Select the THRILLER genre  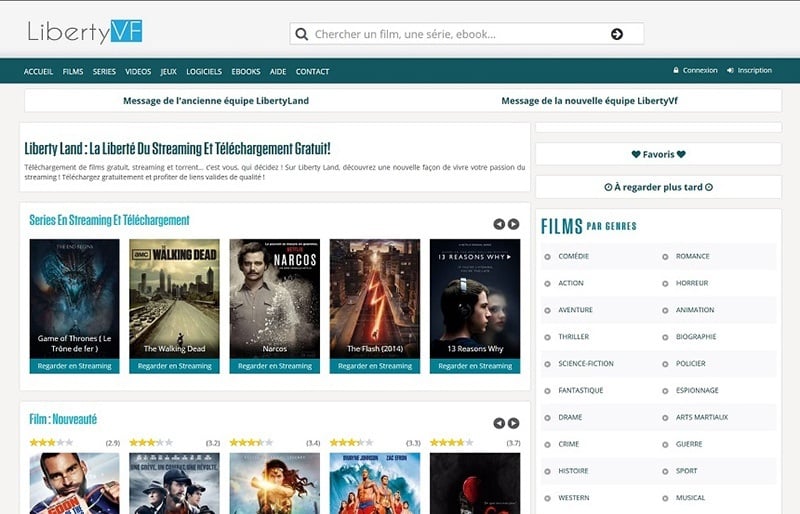point(573,337)
